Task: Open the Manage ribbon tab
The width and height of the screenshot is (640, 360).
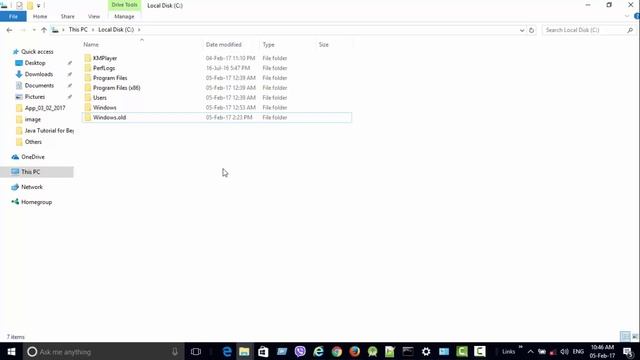Action: pos(124,16)
